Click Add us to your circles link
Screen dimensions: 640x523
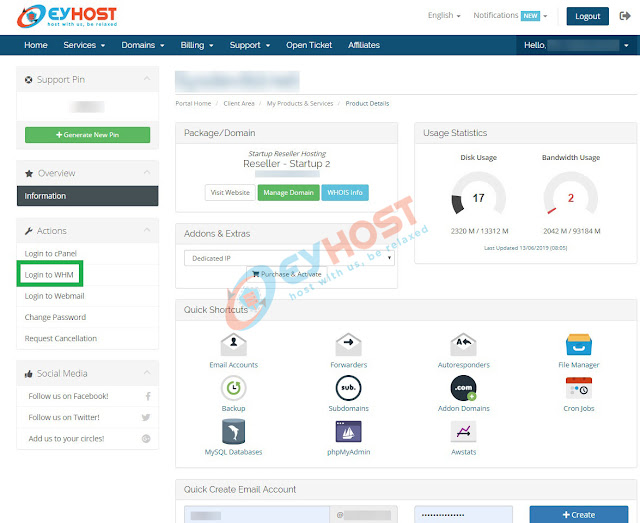click(x=66, y=438)
